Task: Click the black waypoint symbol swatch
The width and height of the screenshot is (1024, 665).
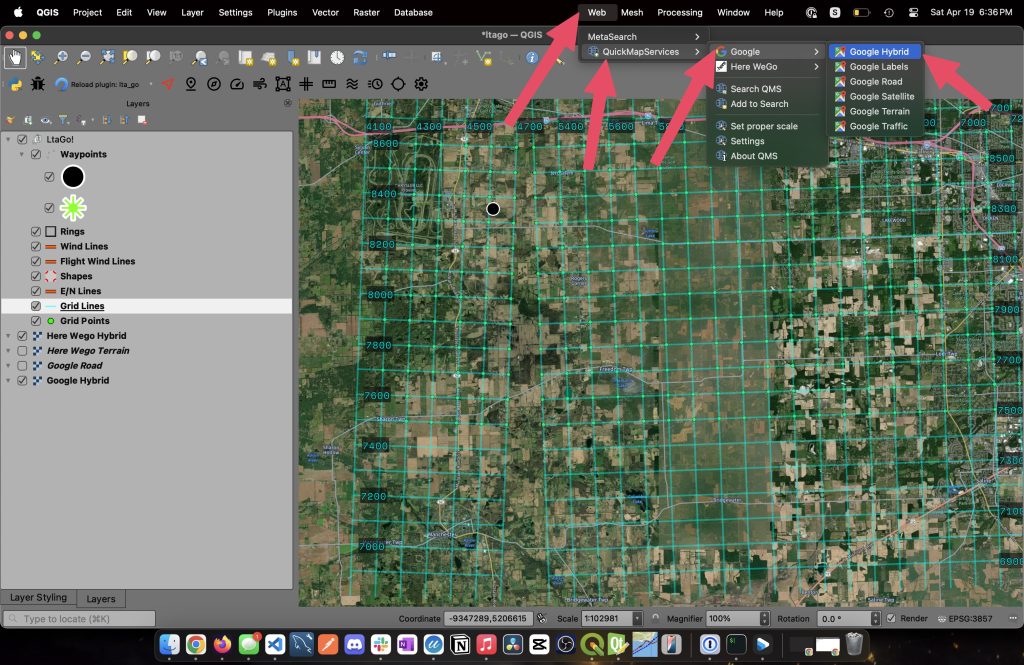Action: coord(73,176)
